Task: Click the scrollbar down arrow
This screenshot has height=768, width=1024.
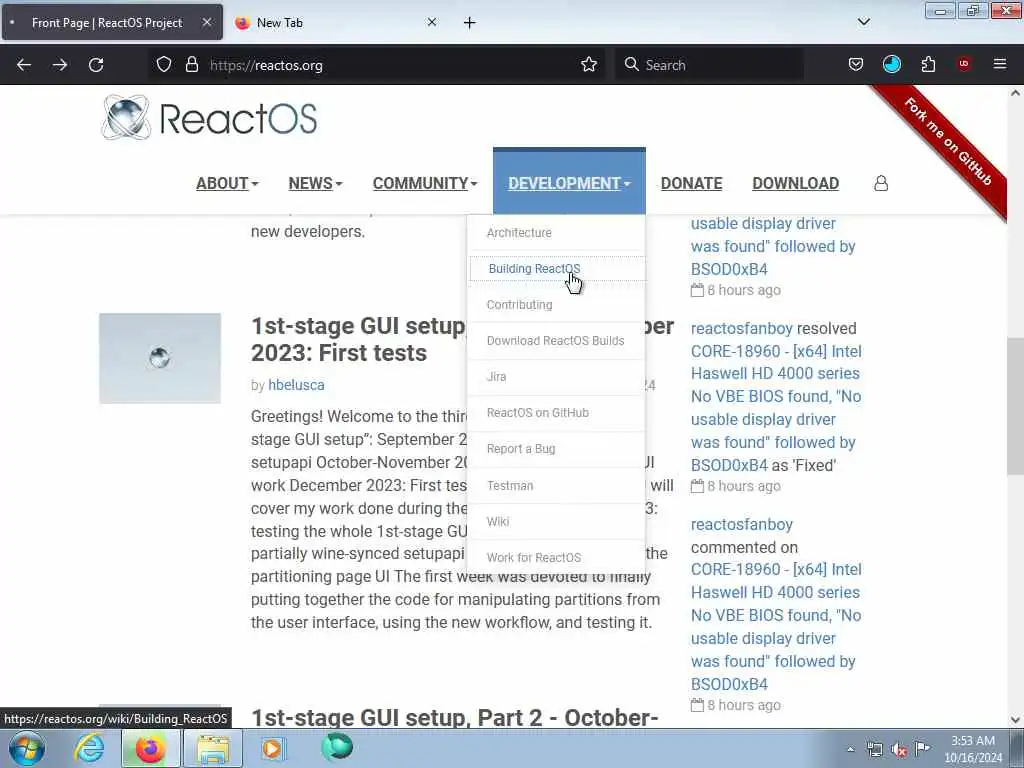Action: pos(1015,720)
